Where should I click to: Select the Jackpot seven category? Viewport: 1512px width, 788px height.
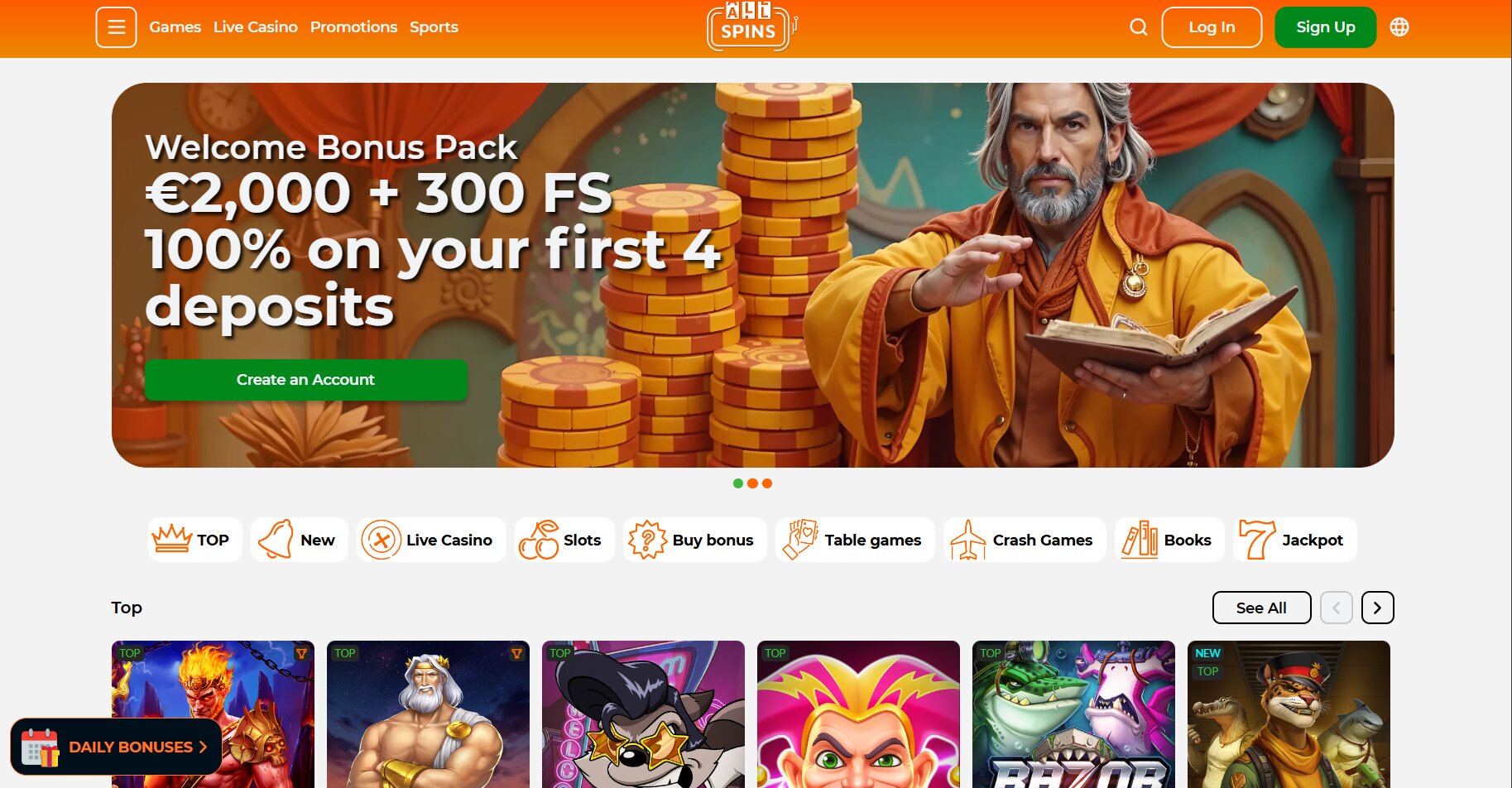pos(1295,540)
